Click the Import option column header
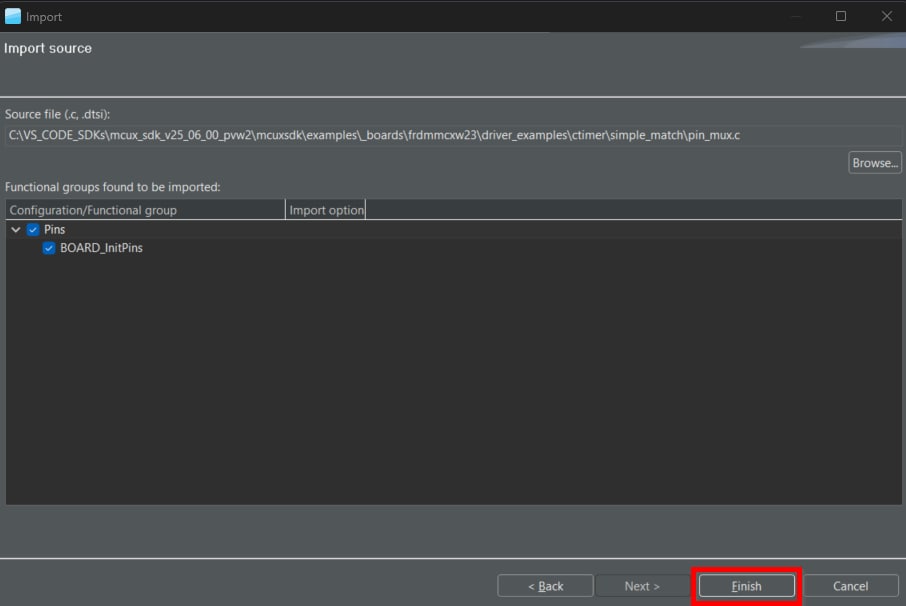The image size is (906, 606). pos(326,210)
